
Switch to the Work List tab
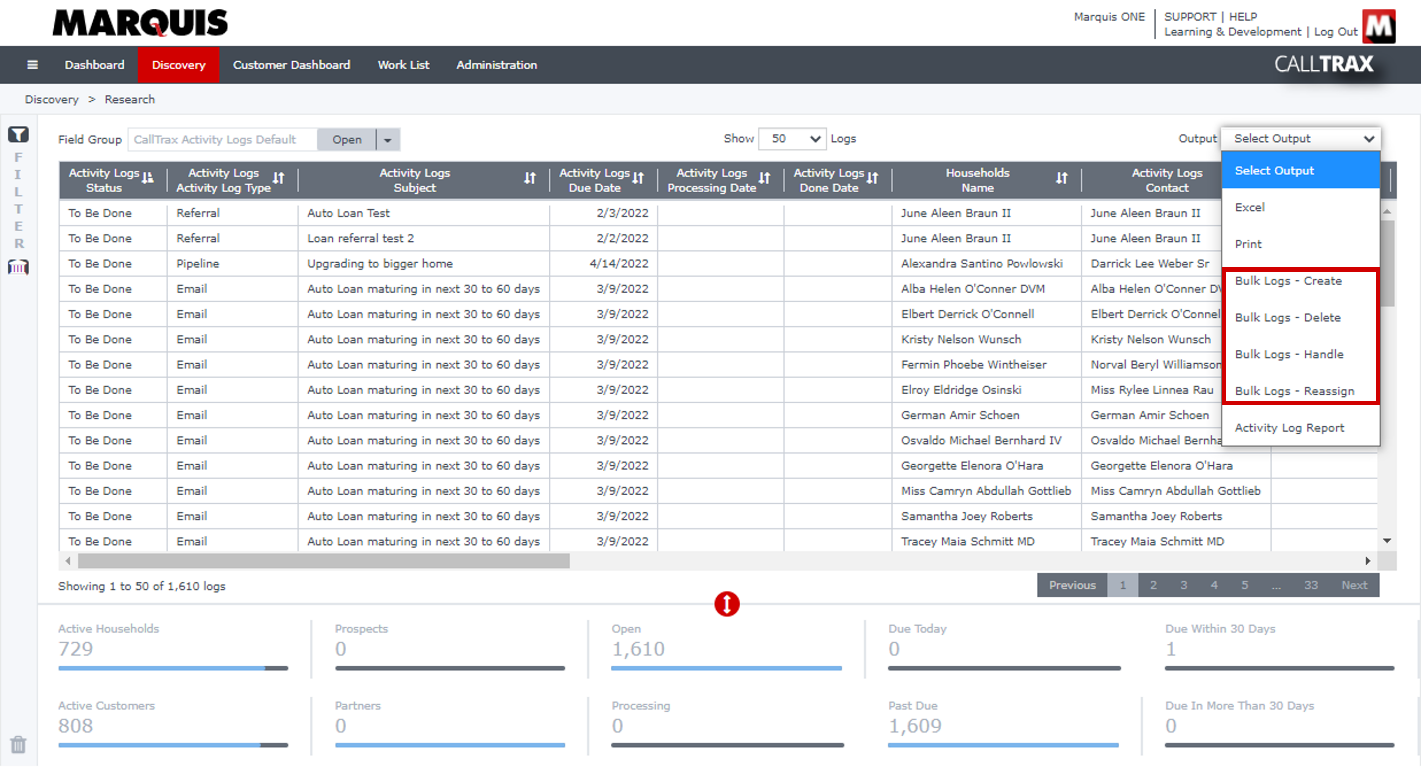click(x=403, y=64)
